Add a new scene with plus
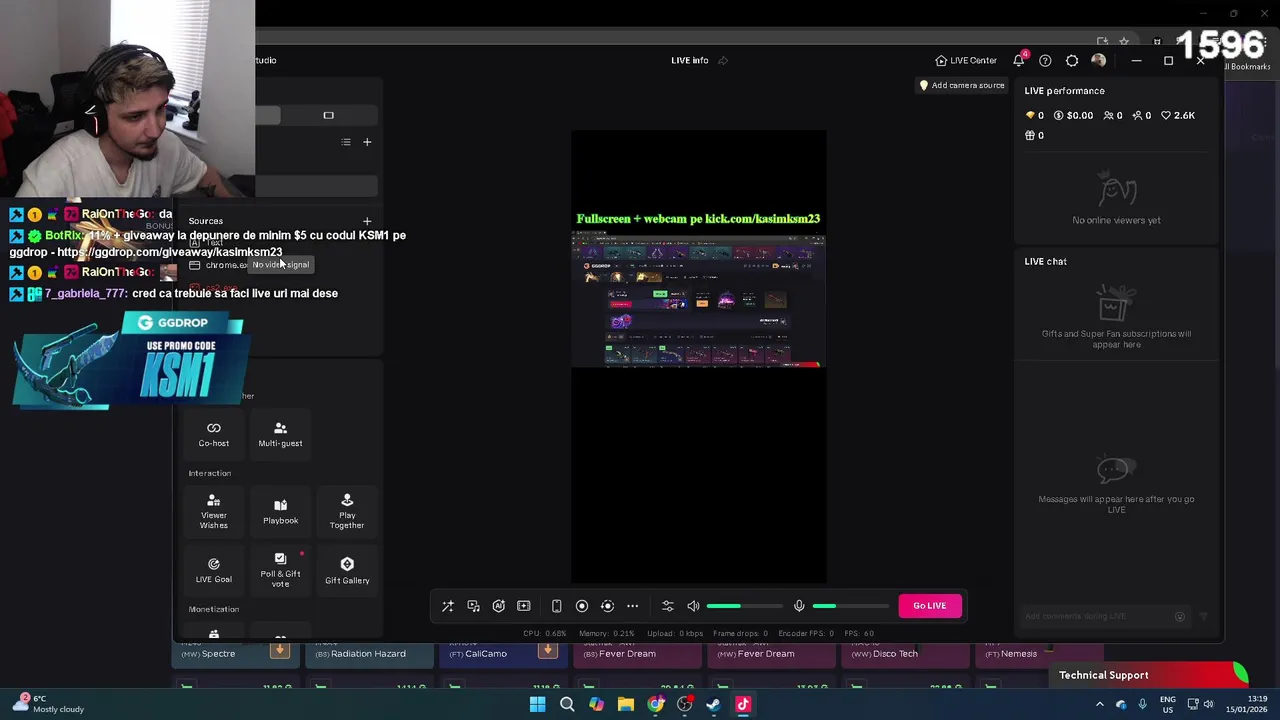The width and height of the screenshot is (1280, 720). (367, 142)
